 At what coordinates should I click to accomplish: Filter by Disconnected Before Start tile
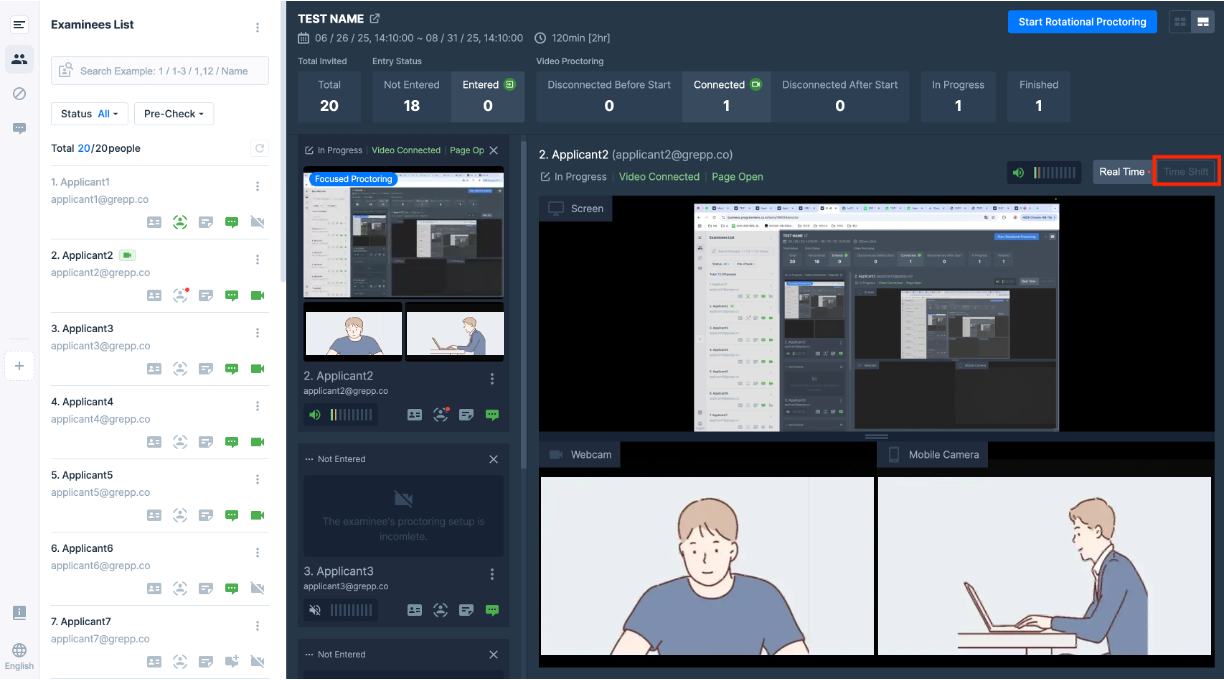click(609, 97)
